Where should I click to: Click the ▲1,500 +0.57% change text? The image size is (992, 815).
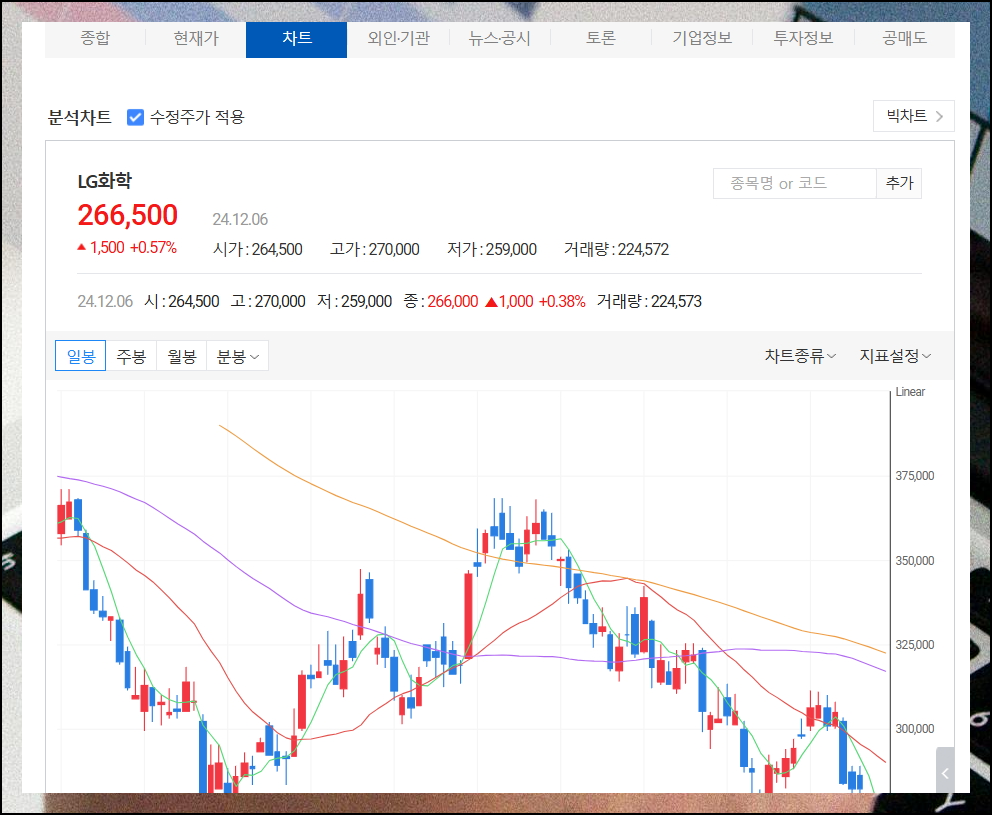click(127, 247)
